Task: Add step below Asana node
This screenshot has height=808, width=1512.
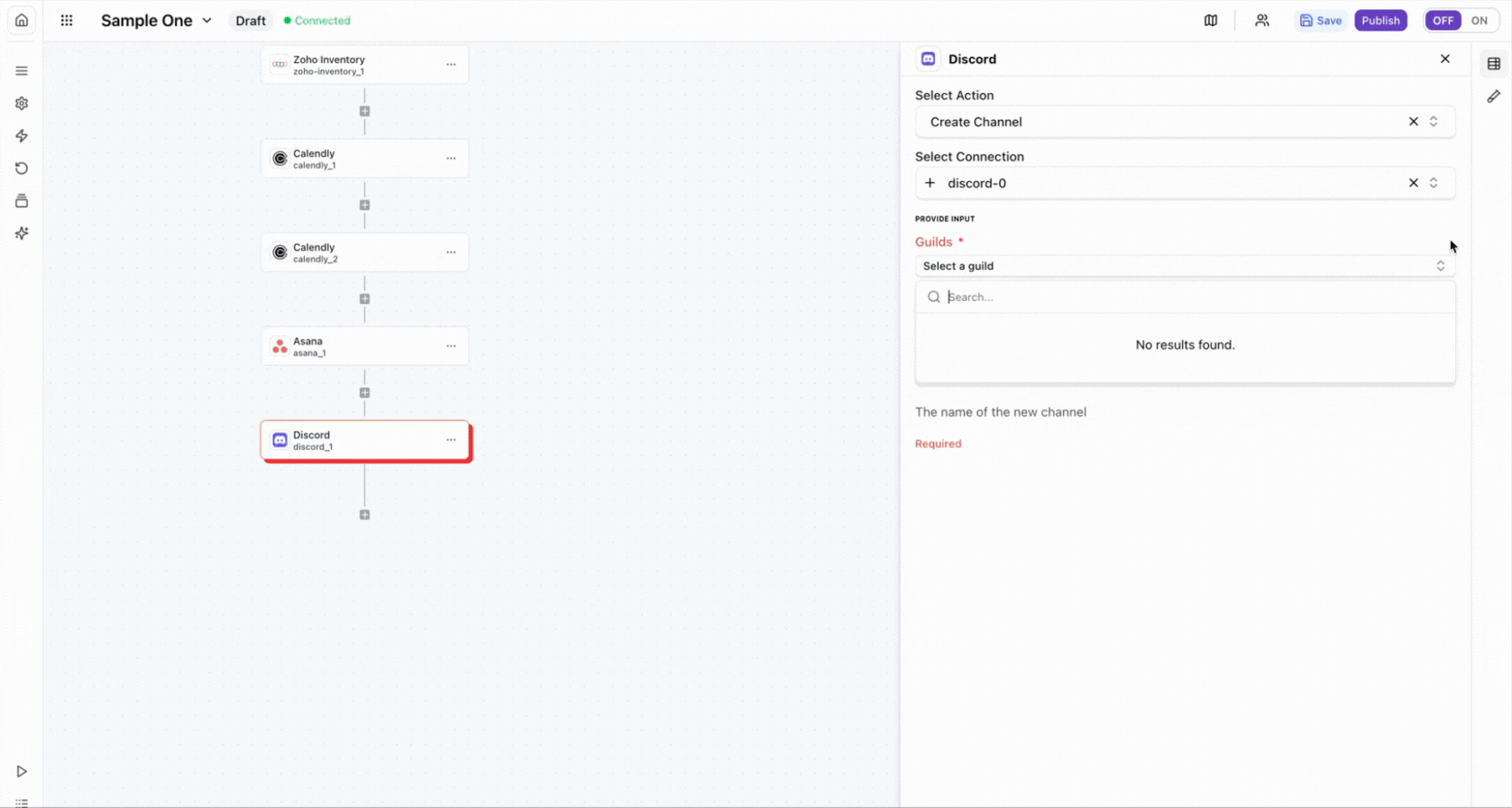Action: (364, 393)
